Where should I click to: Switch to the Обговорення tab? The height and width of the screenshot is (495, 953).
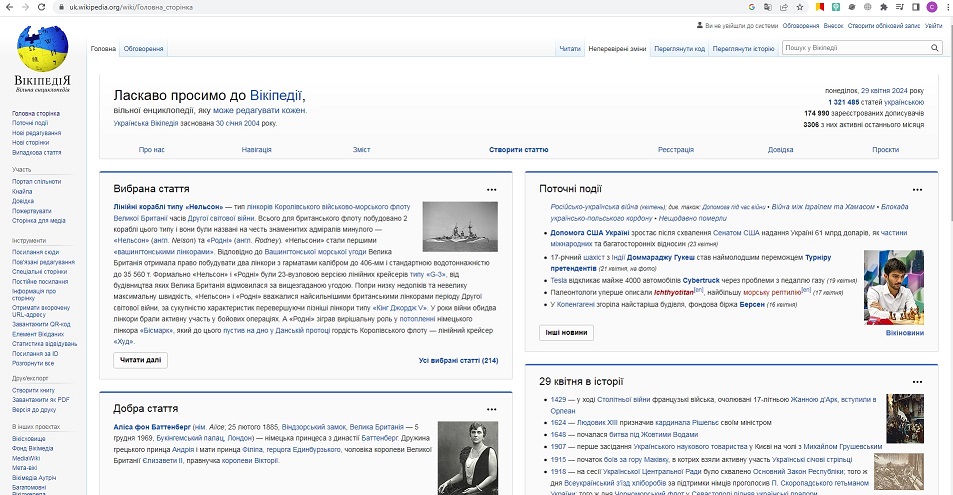(143, 49)
